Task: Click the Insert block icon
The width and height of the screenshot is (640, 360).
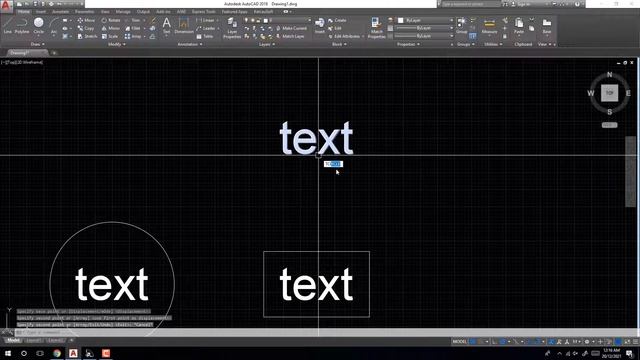Action: (x=320, y=25)
